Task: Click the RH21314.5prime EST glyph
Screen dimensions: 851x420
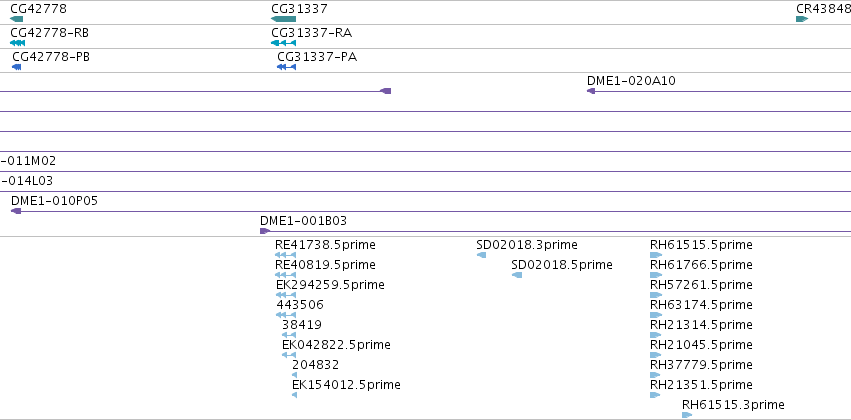Action: (x=656, y=335)
